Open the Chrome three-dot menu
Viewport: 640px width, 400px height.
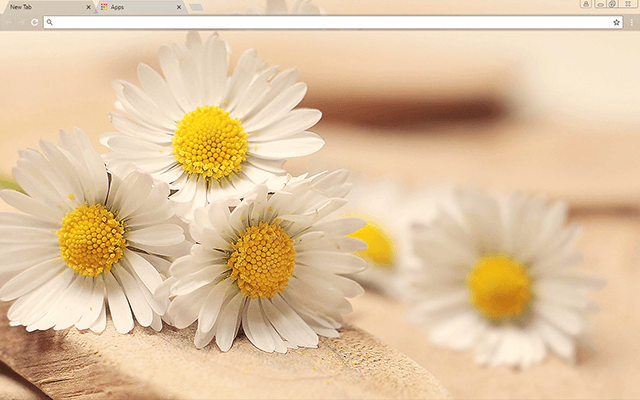(x=631, y=22)
